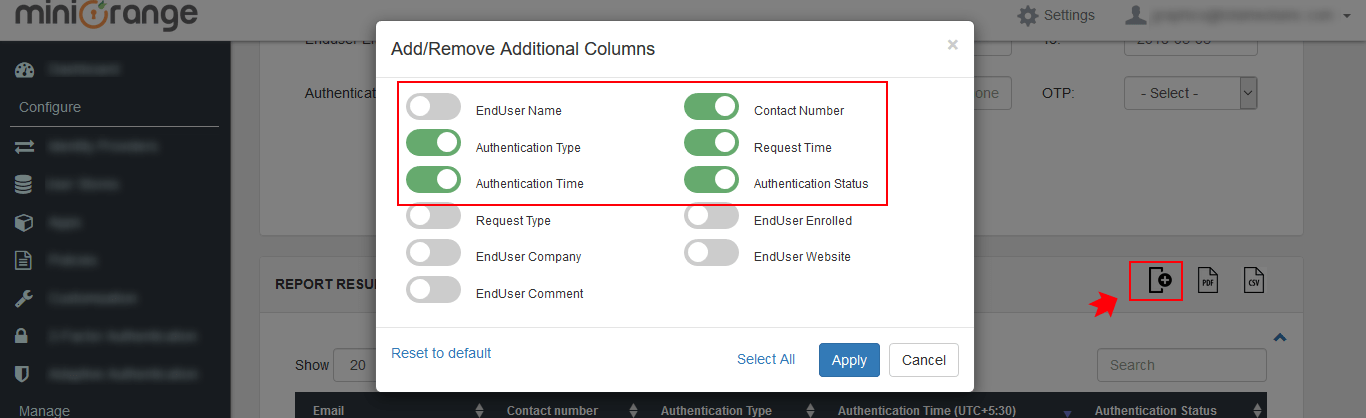Open the user account menu icon
The image size is (1366, 418).
(1135, 15)
